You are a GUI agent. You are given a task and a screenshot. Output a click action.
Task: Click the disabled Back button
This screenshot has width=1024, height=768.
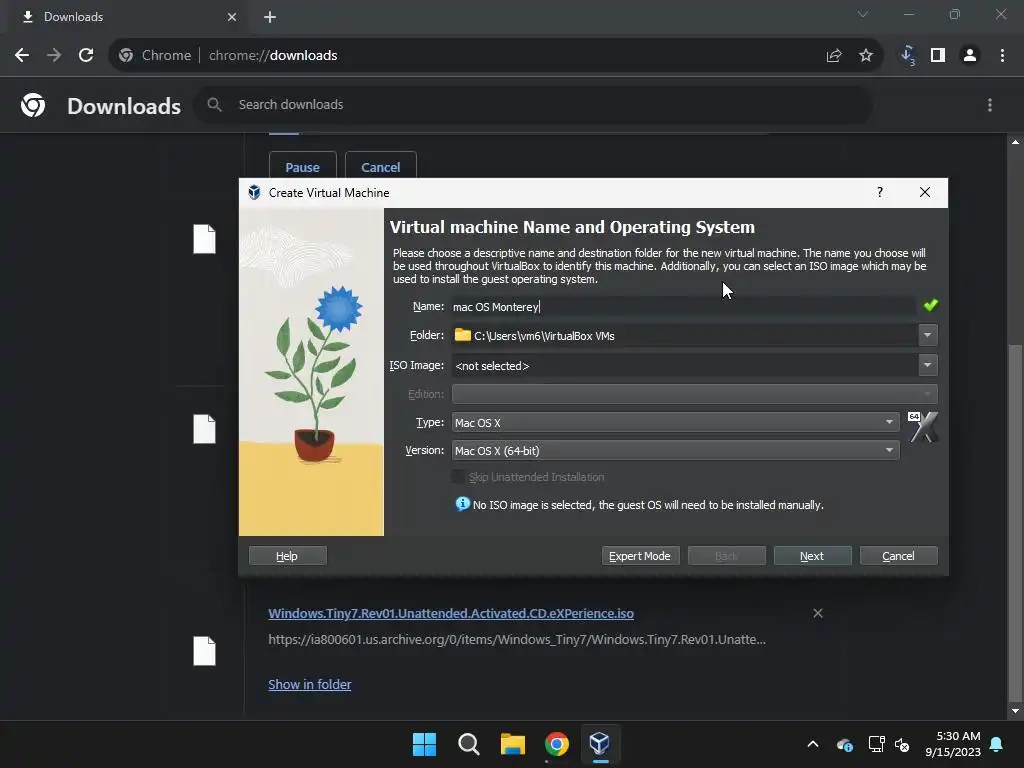pos(726,556)
